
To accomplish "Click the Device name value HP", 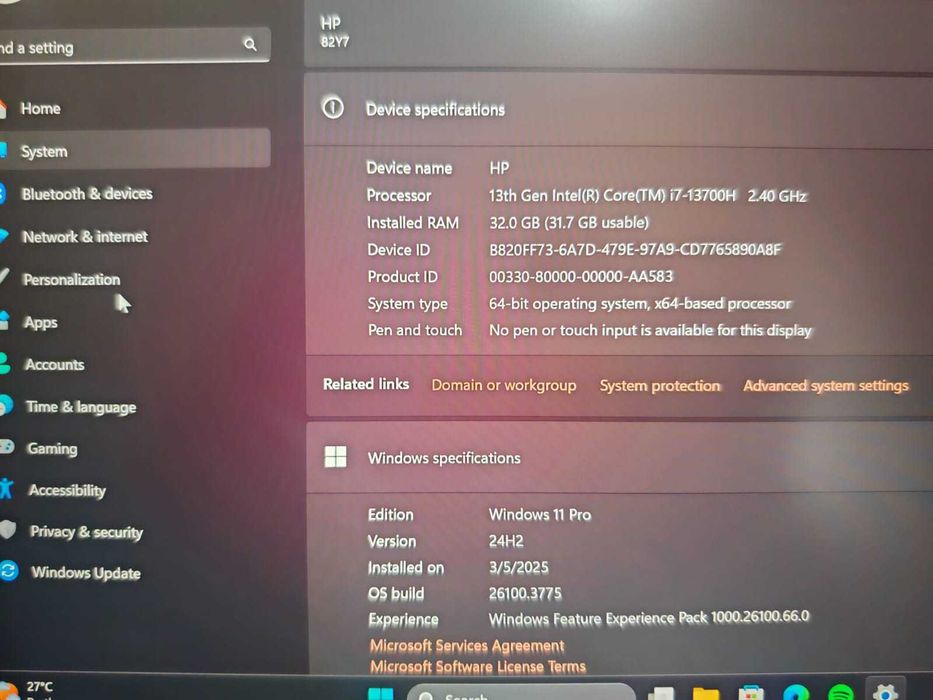I will click(499, 168).
